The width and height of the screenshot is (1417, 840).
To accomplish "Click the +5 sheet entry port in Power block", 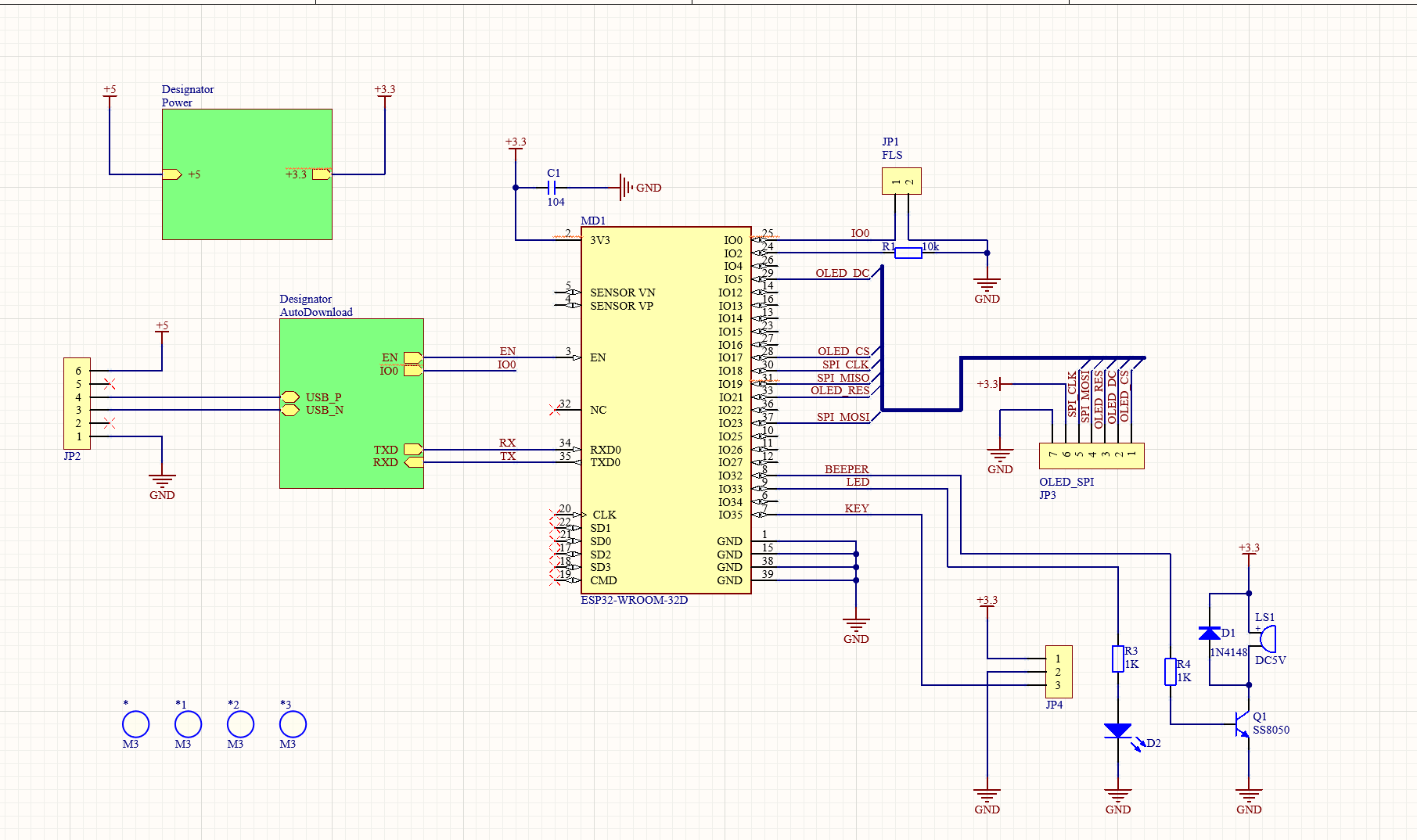I will (172, 174).
